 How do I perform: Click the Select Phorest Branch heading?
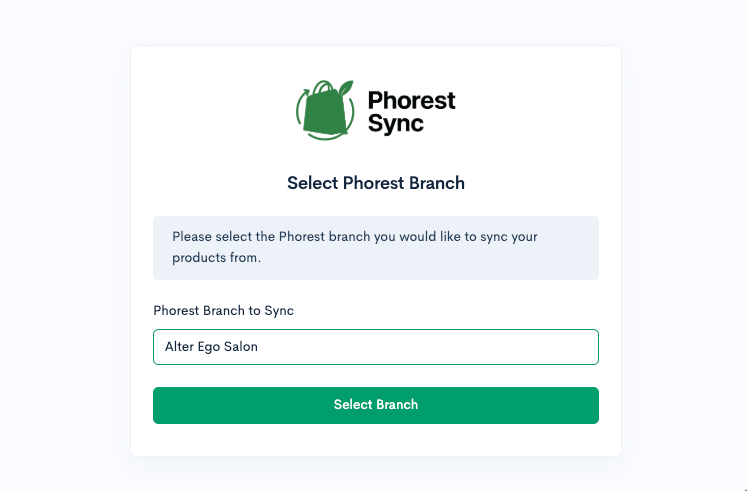pyautogui.click(x=375, y=183)
